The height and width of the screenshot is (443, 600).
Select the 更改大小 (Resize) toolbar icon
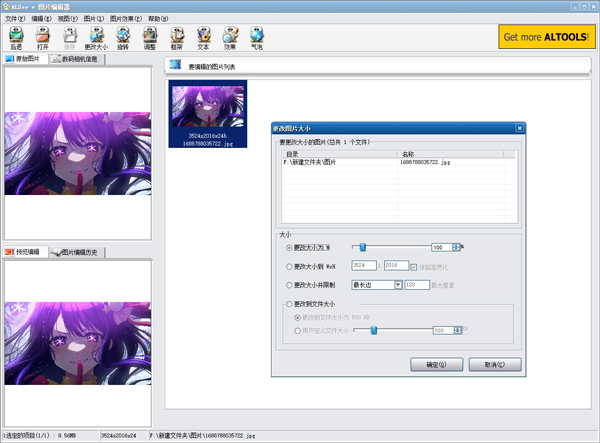pyautogui.click(x=97, y=37)
